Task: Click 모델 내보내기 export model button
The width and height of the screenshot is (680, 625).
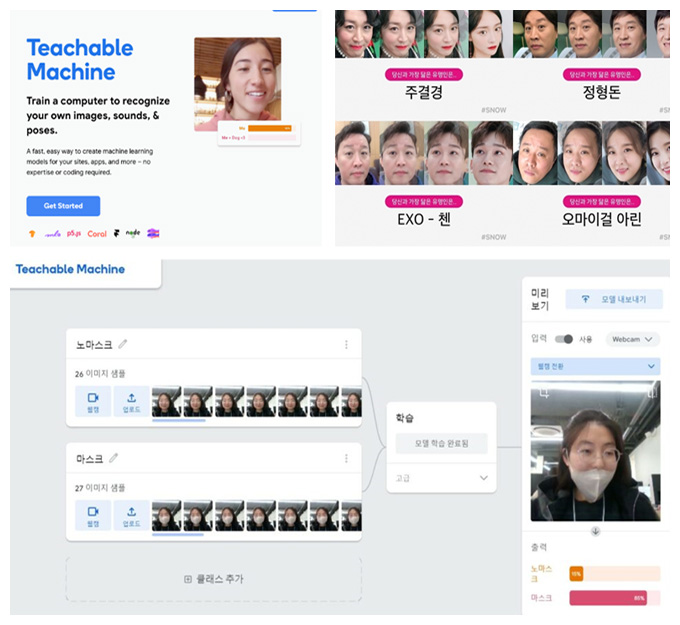Action: (x=614, y=299)
